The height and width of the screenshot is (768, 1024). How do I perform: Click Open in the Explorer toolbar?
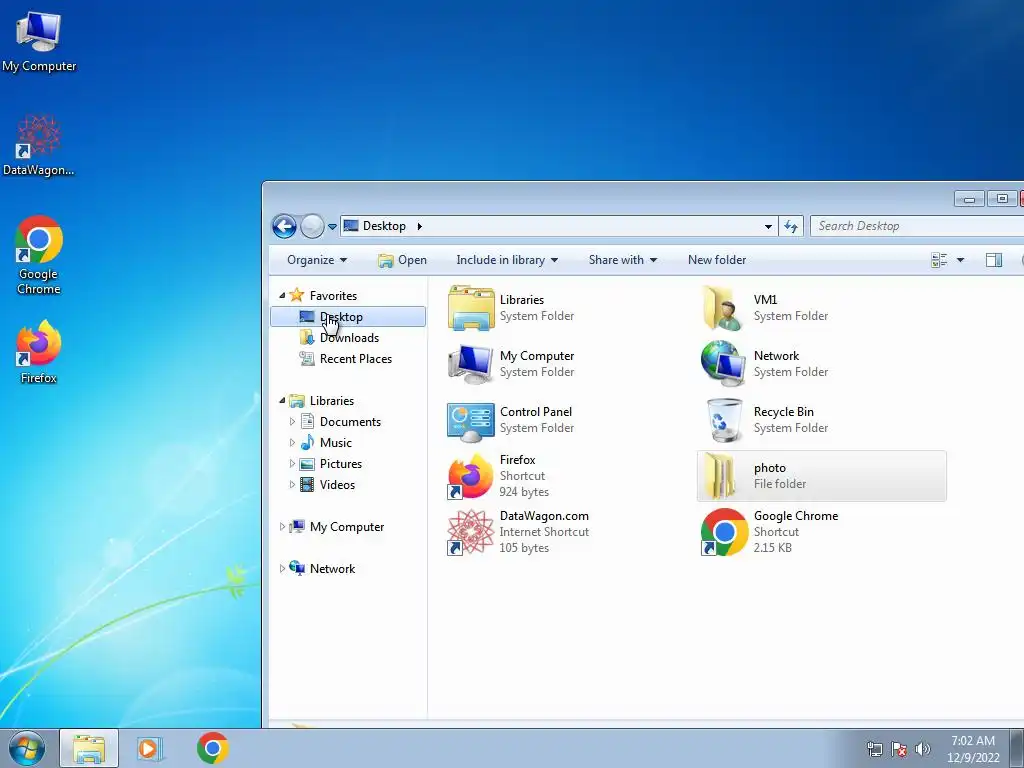click(x=402, y=260)
